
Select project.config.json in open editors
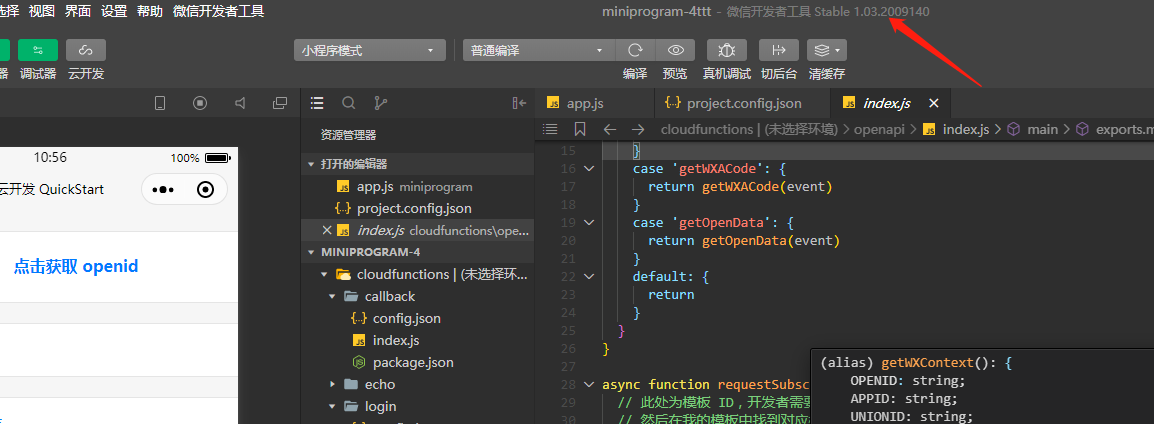(418, 208)
